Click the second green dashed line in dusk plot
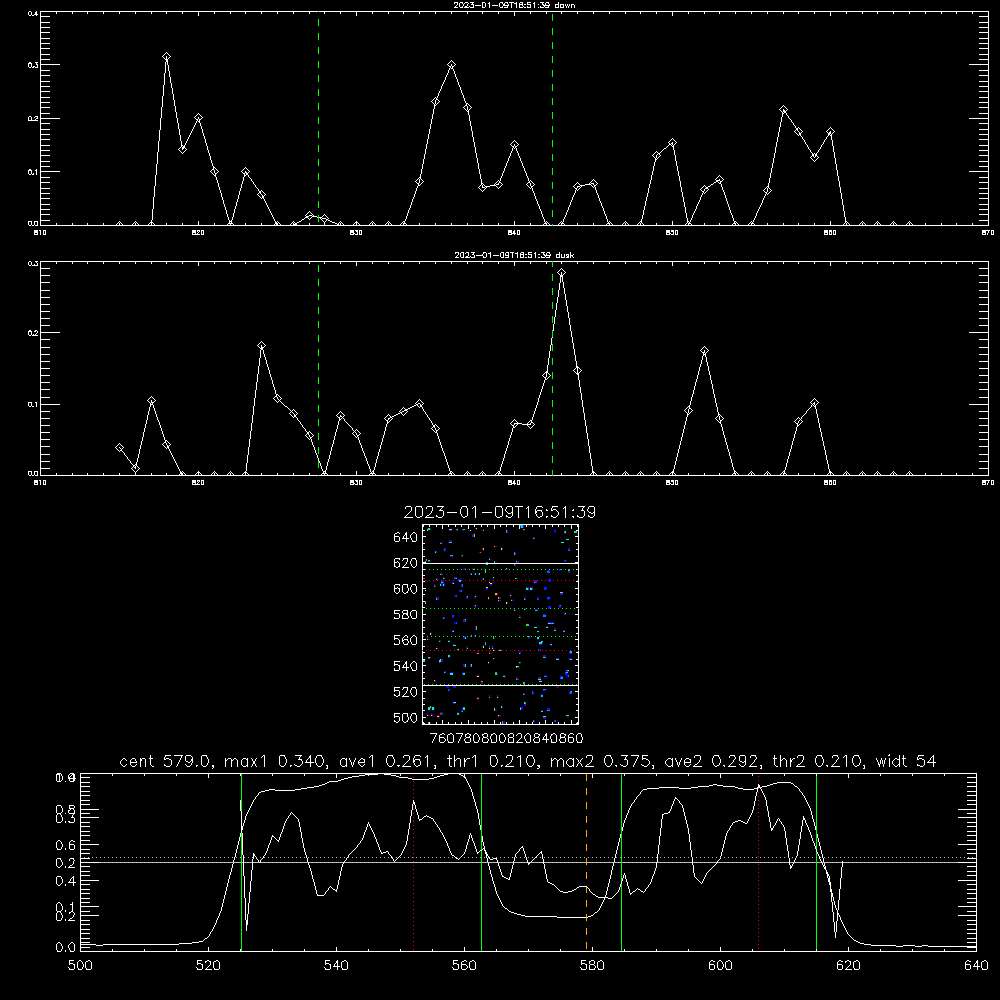Viewport: 1000px width, 1000px height. click(x=552, y=368)
